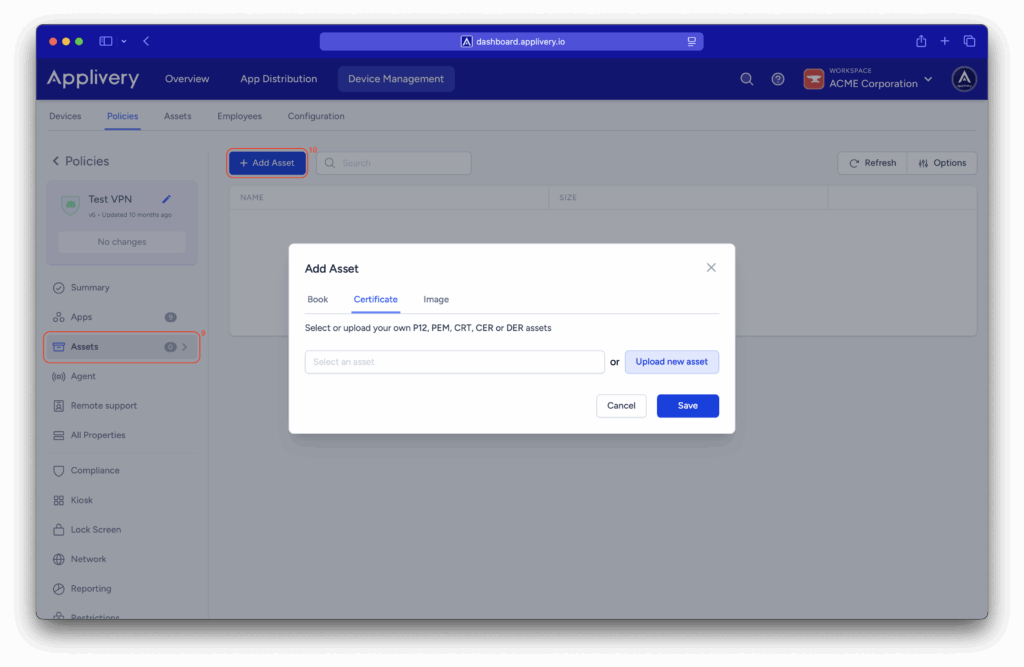Switch to the Image tab
Image resolution: width=1024 pixels, height=667 pixels.
[x=436, y=299]
